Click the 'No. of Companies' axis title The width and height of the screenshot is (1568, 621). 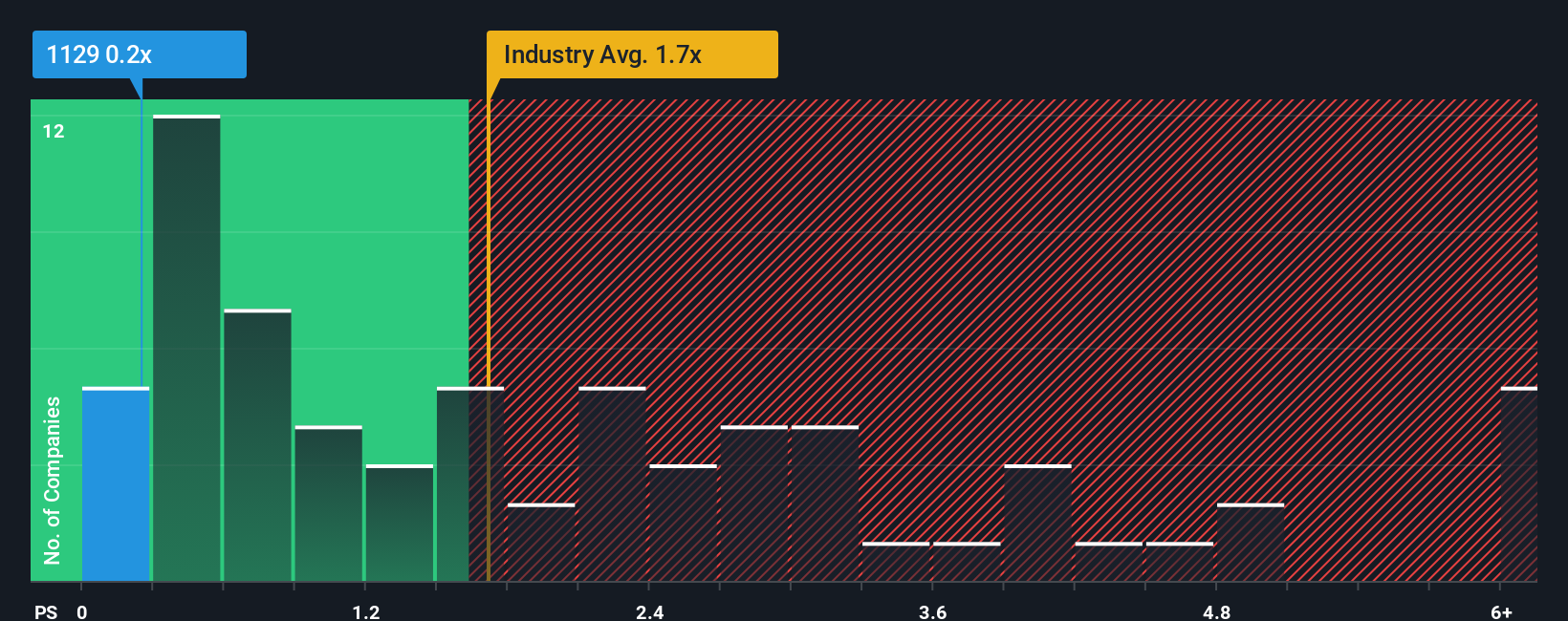(x=53, y=481)
